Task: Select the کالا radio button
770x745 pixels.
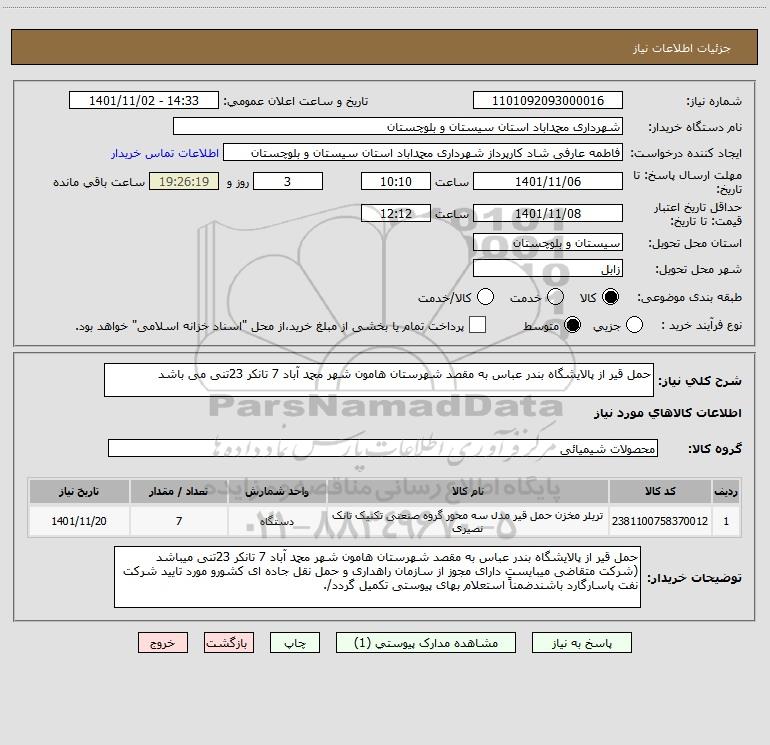Action: [x=610, y=297]
